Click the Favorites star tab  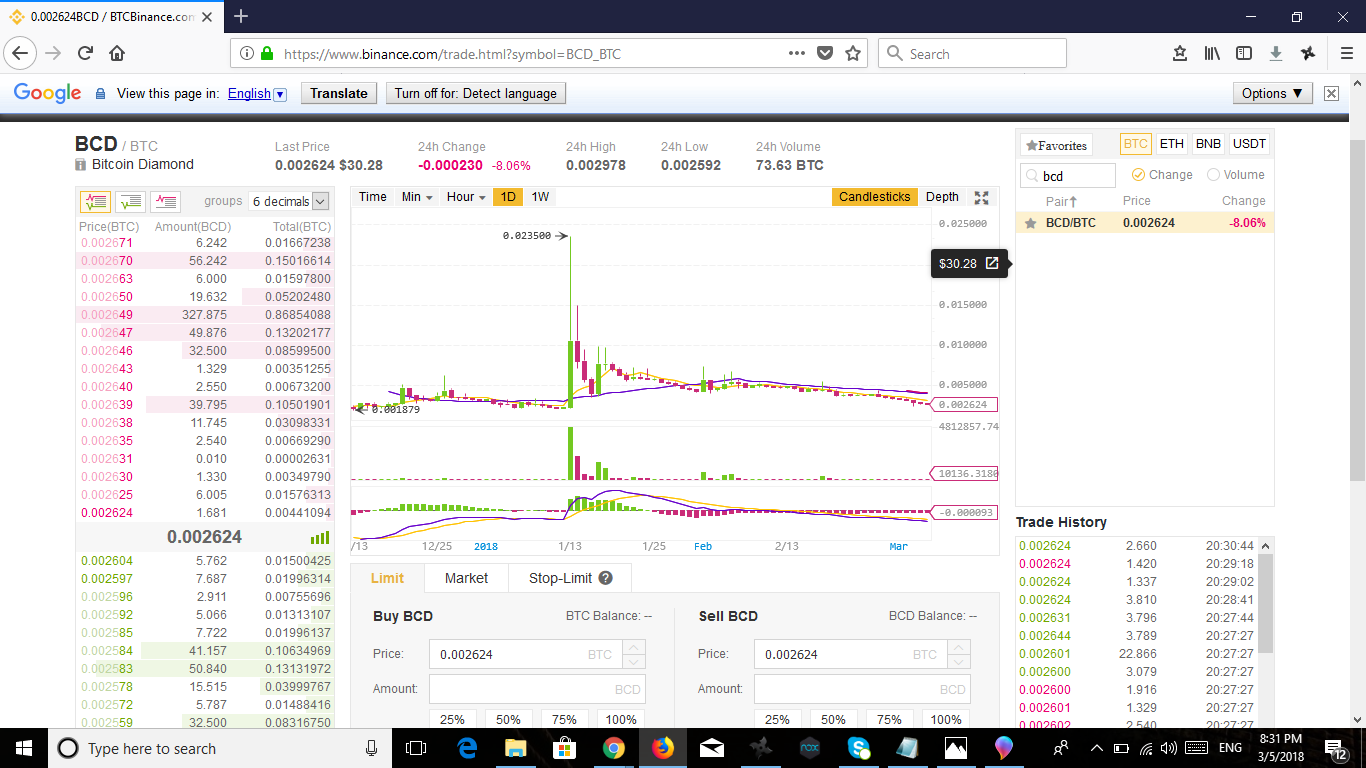pos(1056,145)
